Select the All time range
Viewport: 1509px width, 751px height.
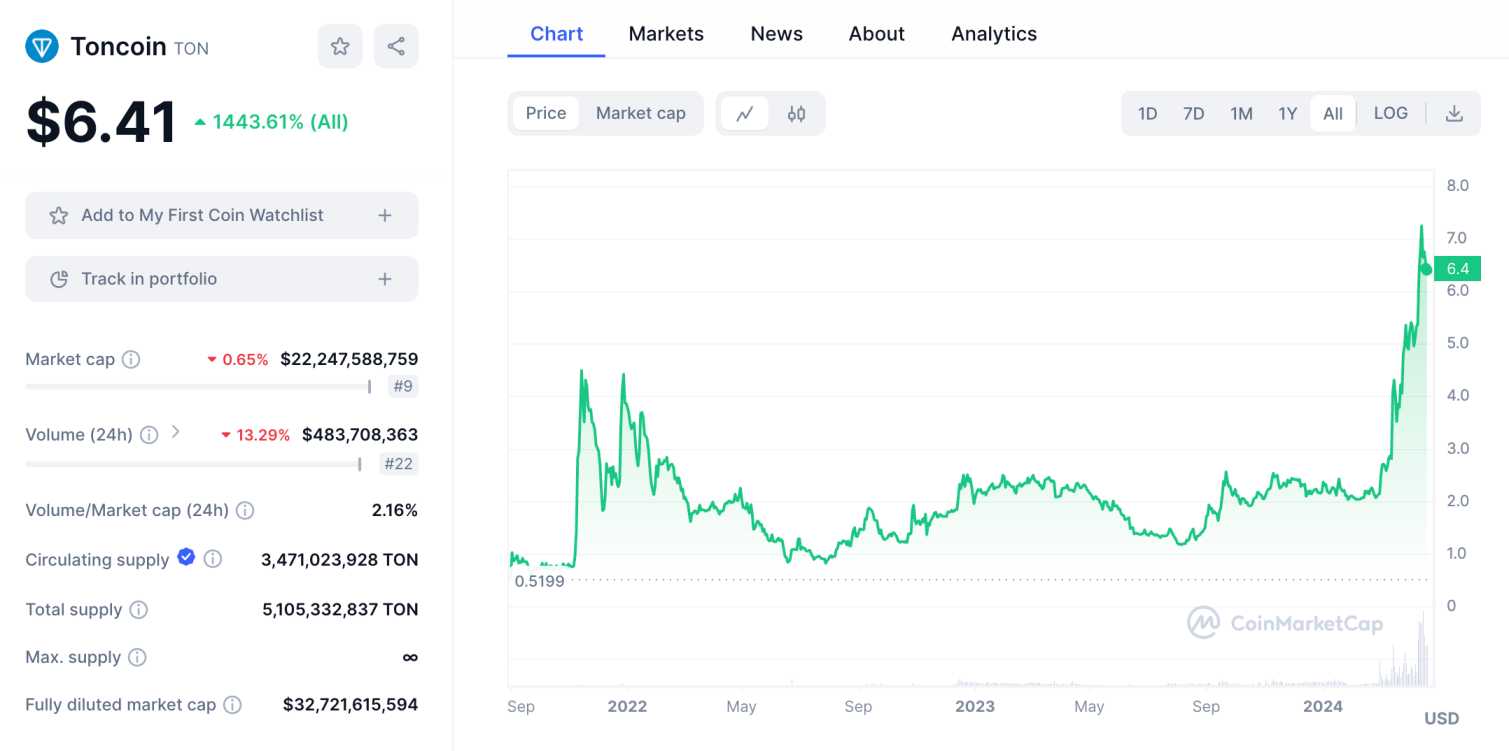point(1333,113)
